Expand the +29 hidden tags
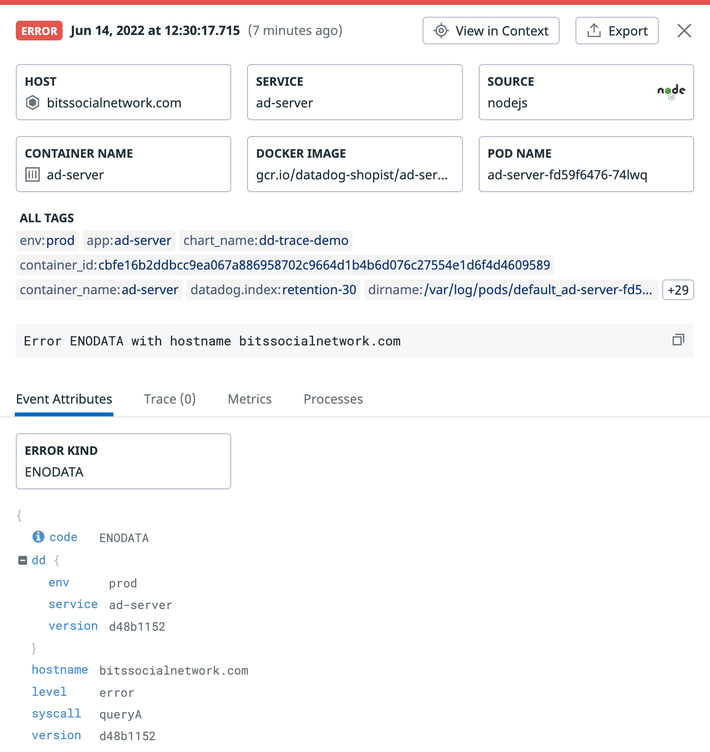Image resolution: width=710 pixels, height=752 pixels. 678,290
